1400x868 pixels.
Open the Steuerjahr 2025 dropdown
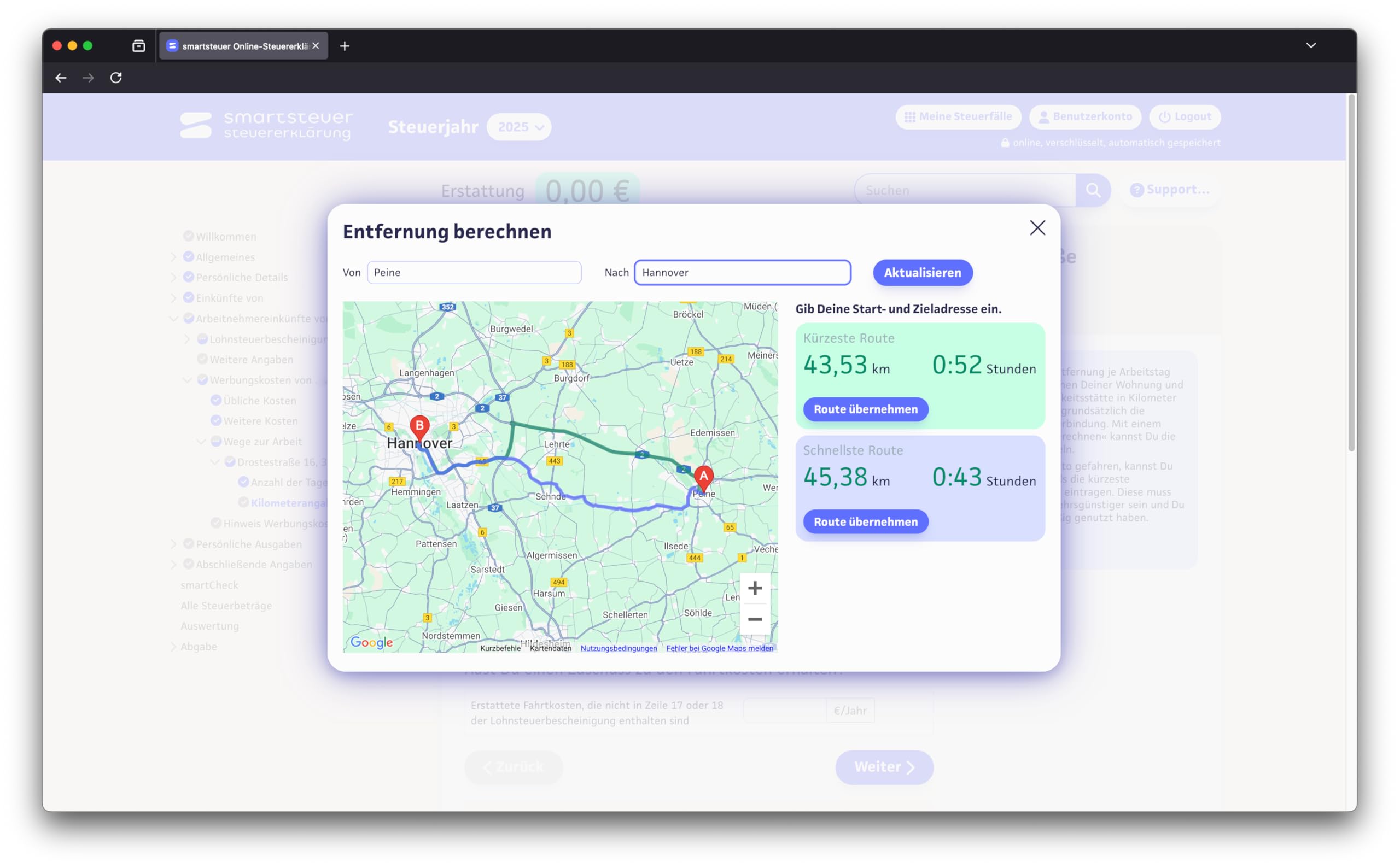(x=519, y=127)
